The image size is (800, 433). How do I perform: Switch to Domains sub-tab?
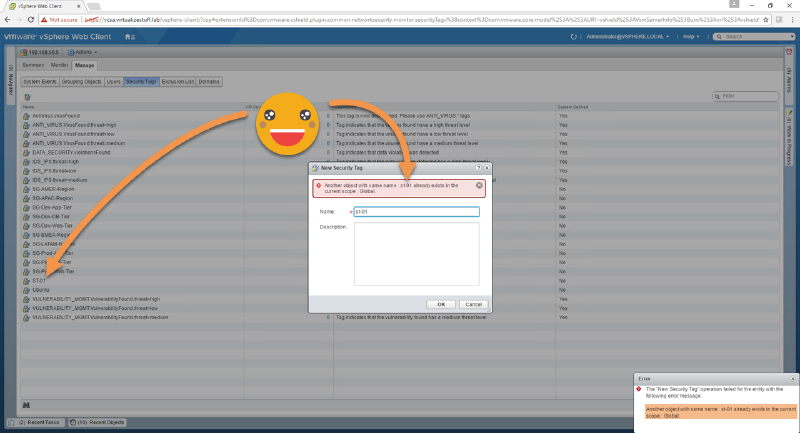click(209, 82)
